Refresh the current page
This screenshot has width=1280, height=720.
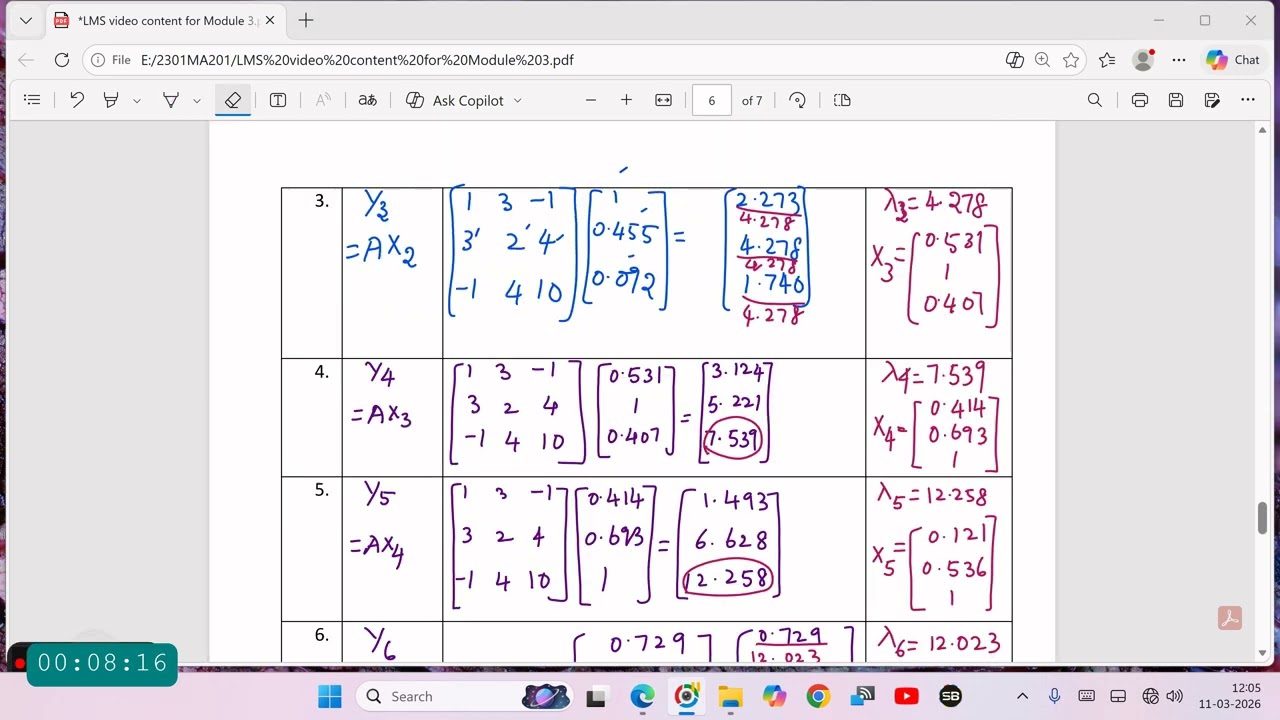click(x=62, y=60)
